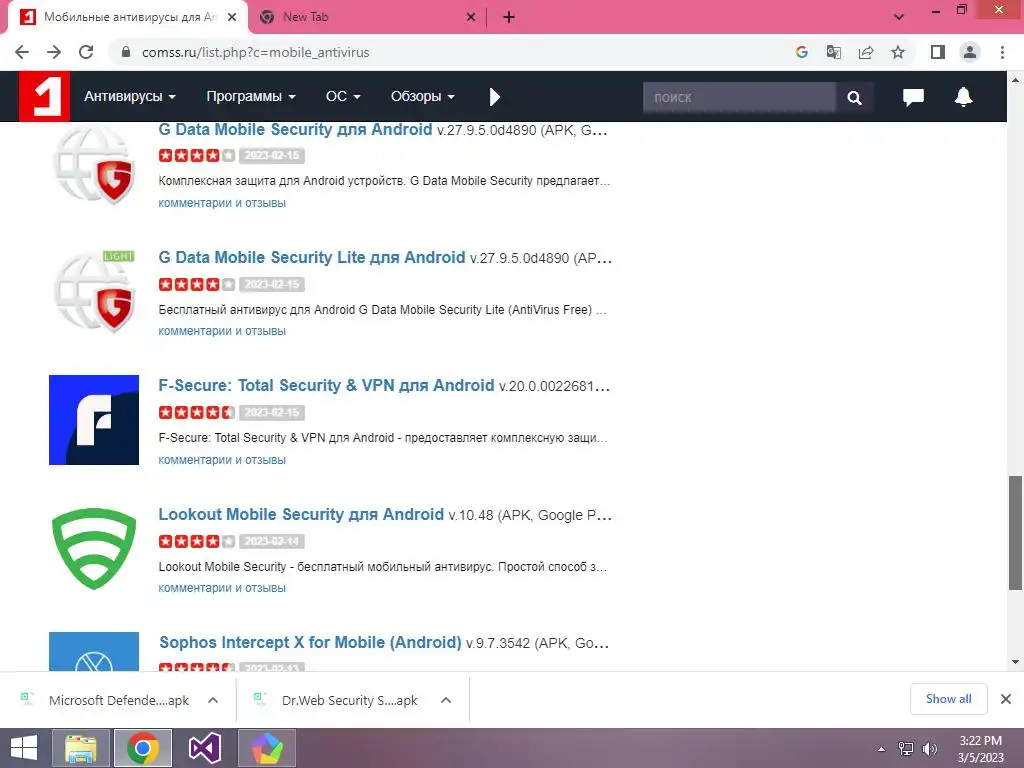Open Chrome three-dot menu
The height and width of the screenshot is (768, 1024).
tap(1002, 52)
